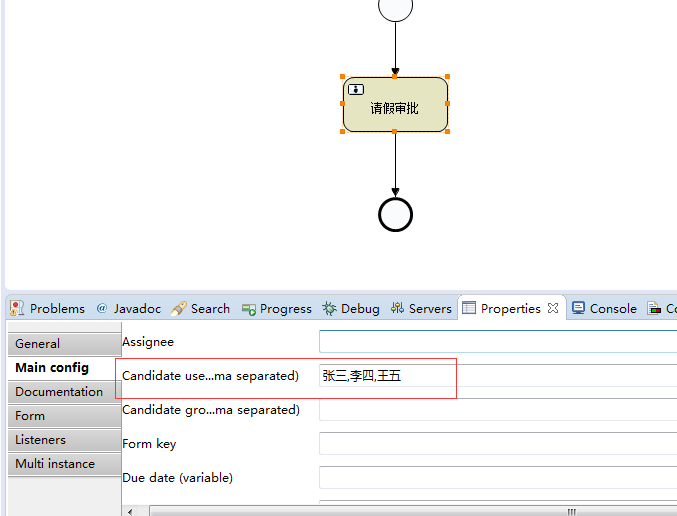Close the Properties view with X icon
Screen dimensions: 677x516
coord(553,308)
